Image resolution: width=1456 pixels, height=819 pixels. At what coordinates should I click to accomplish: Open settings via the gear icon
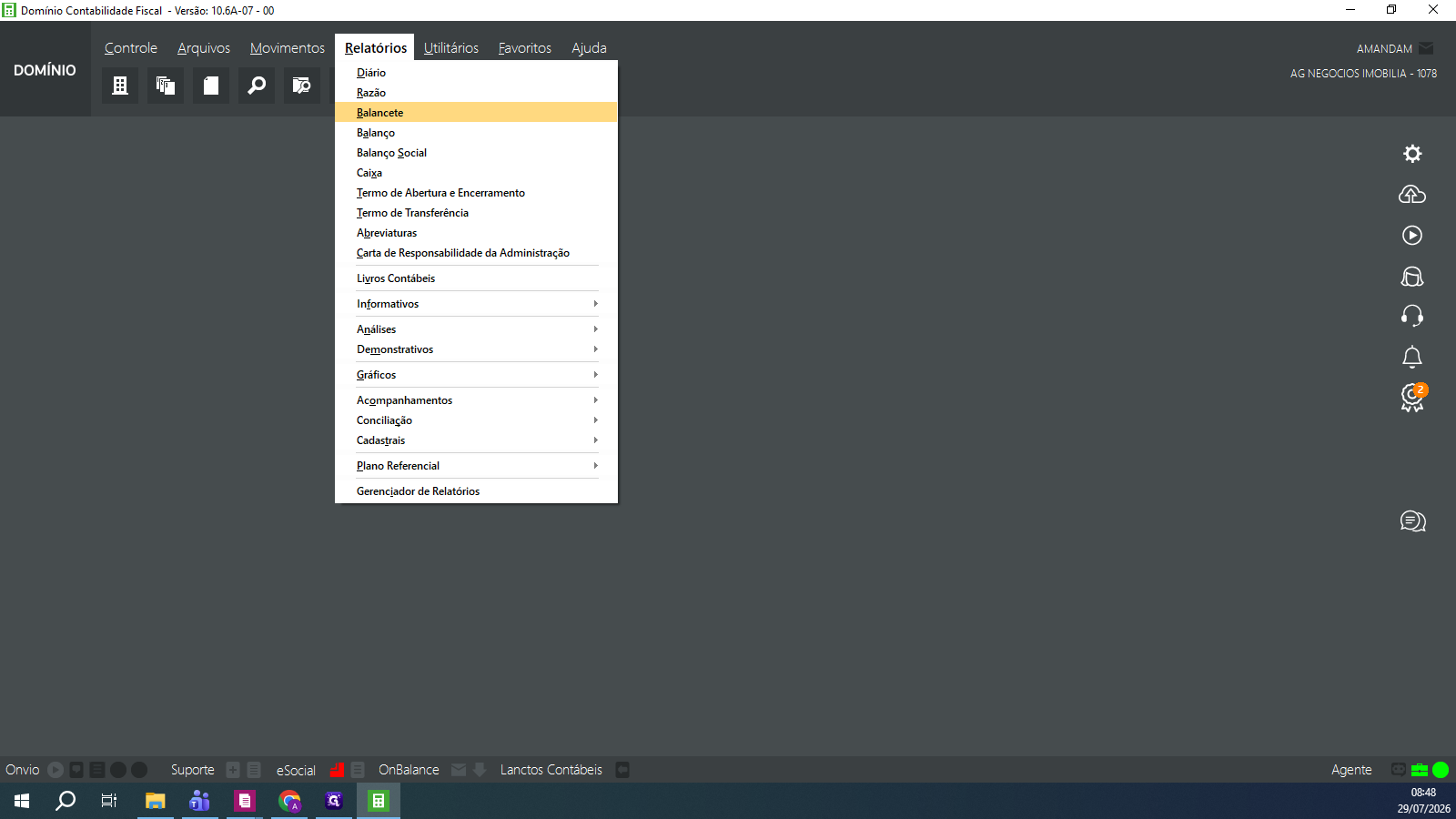[1412, 154]
